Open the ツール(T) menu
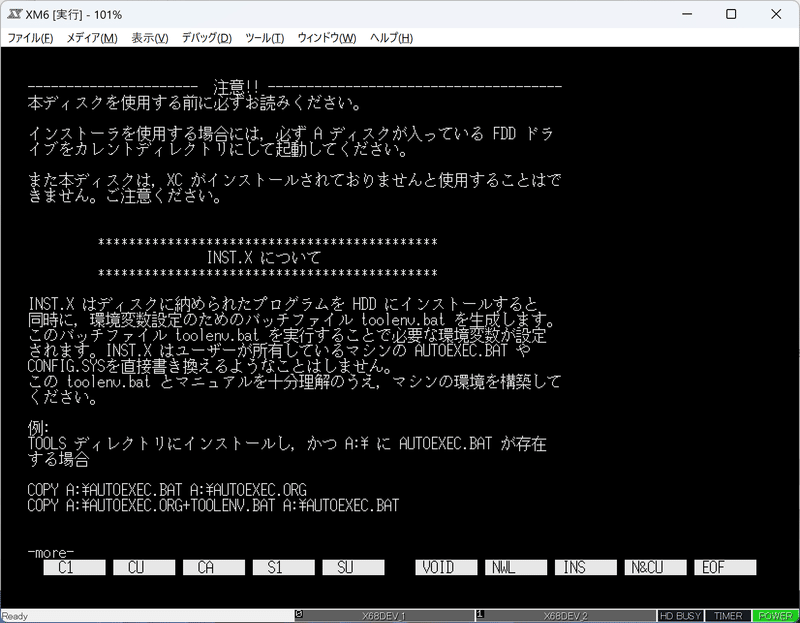 [264, 38]
